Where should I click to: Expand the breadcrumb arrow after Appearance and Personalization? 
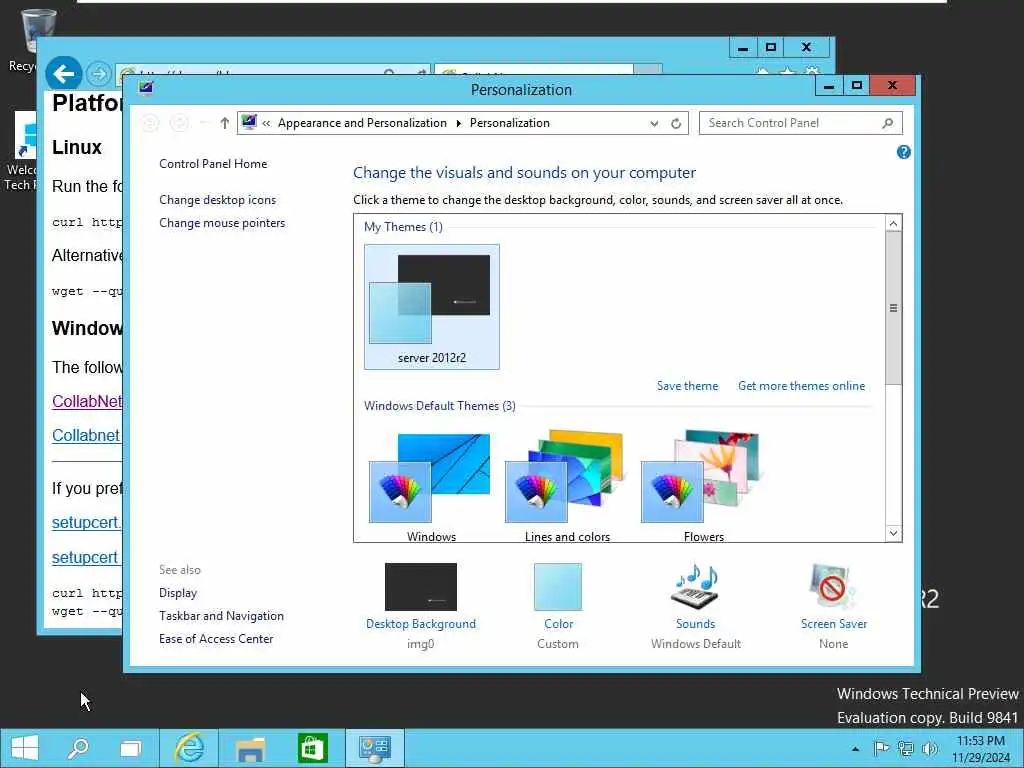tap(458, 123)
